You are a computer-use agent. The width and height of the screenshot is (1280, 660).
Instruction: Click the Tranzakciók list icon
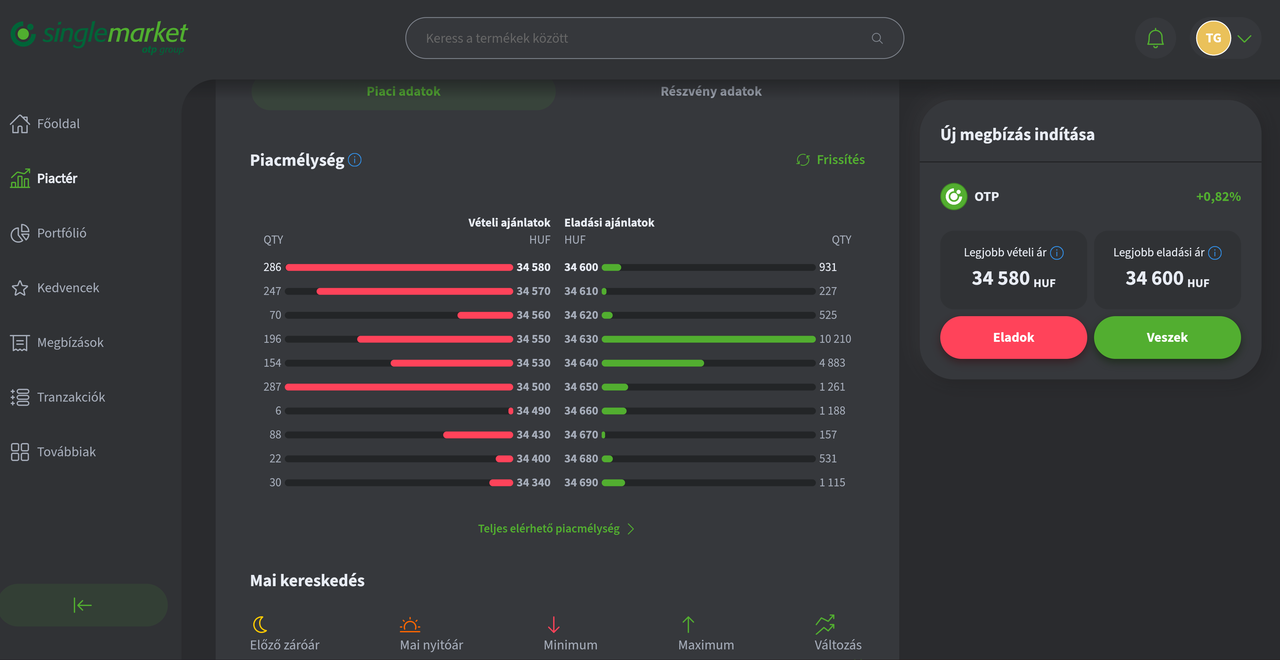pos(20,397)
